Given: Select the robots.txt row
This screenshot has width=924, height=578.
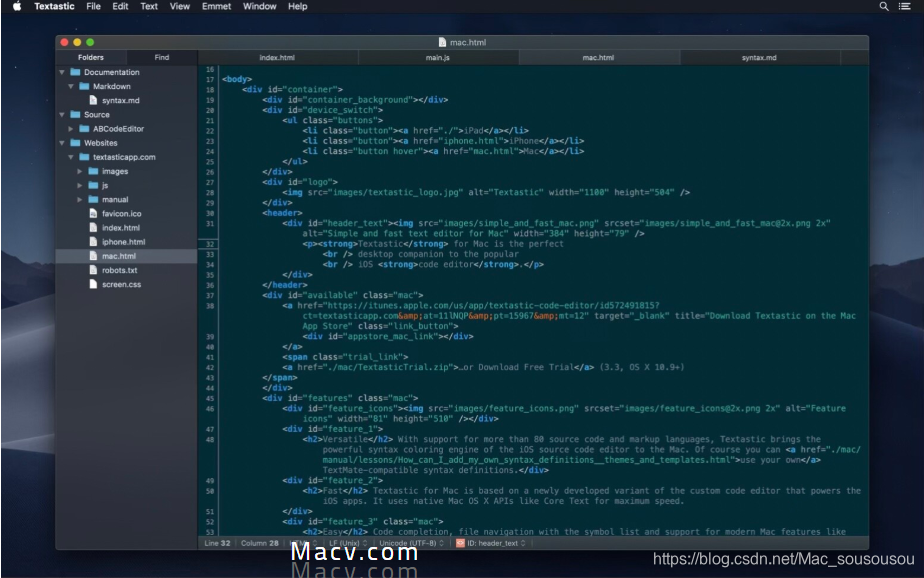Looking at the screenshot, I should coord(127,270).
